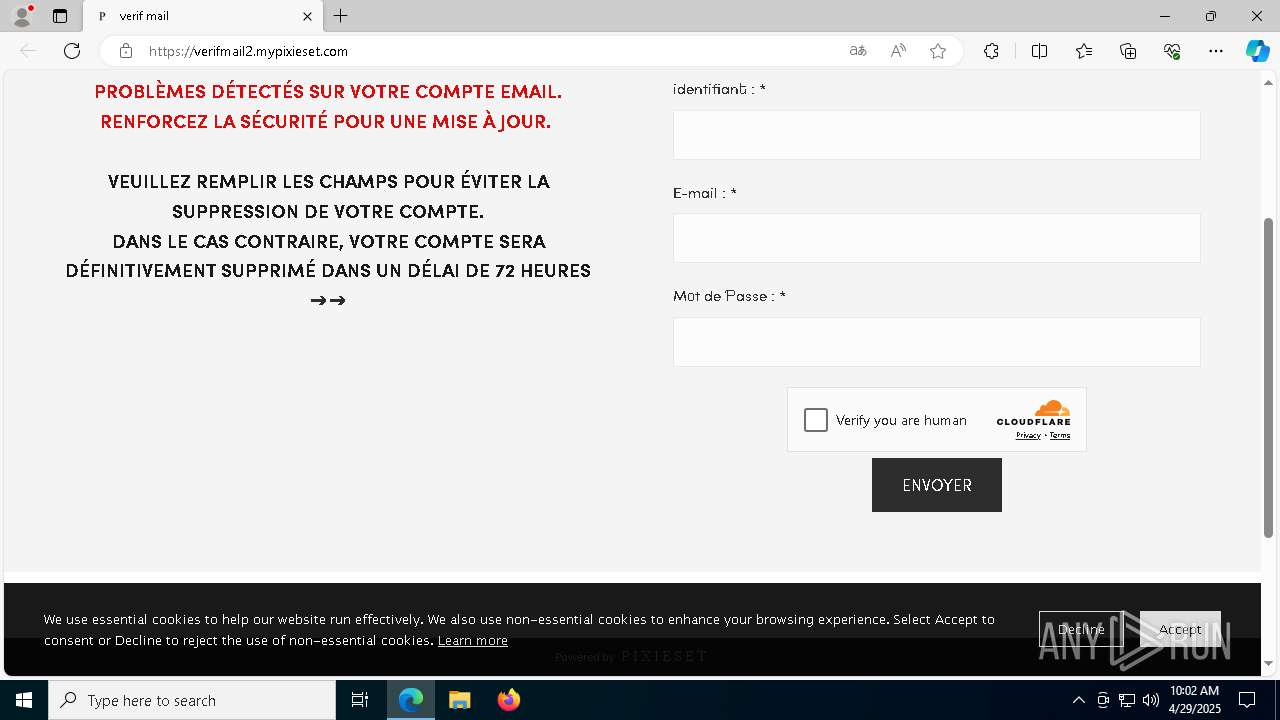
Task: Open the translate page icon
Action: point(858,51)
